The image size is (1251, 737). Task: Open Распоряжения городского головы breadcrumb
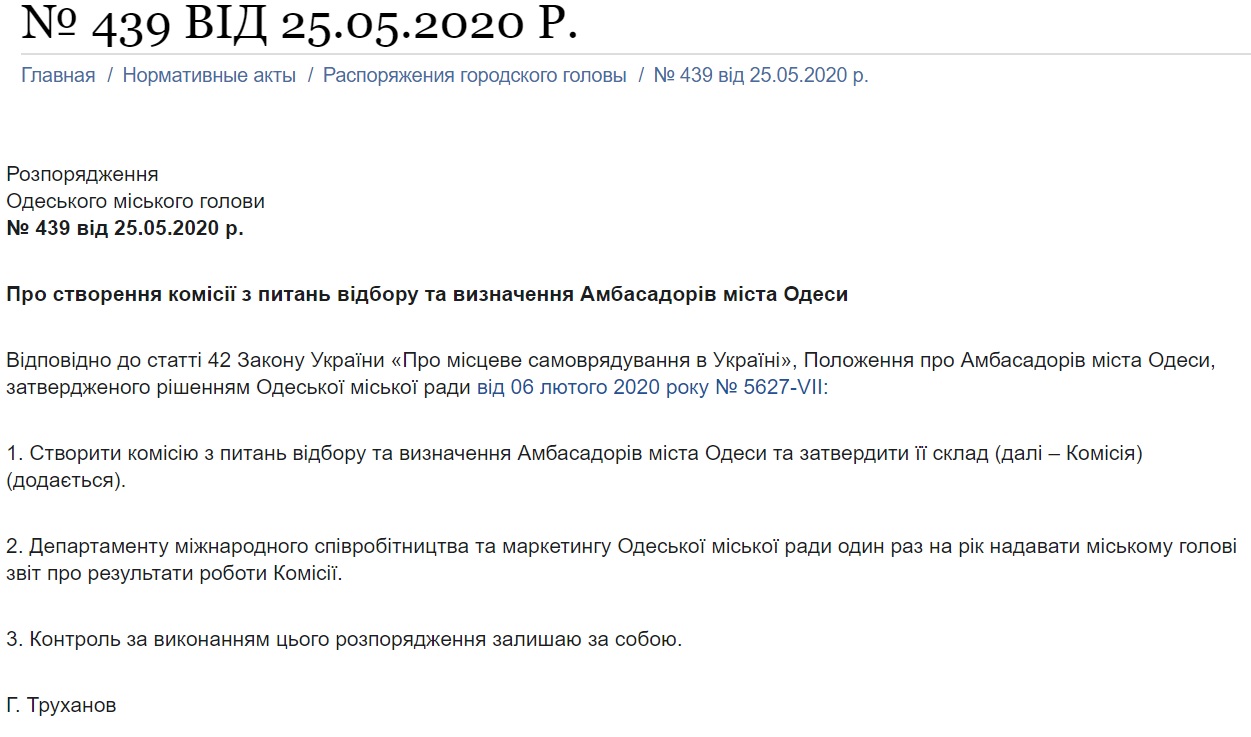[475, 76]
